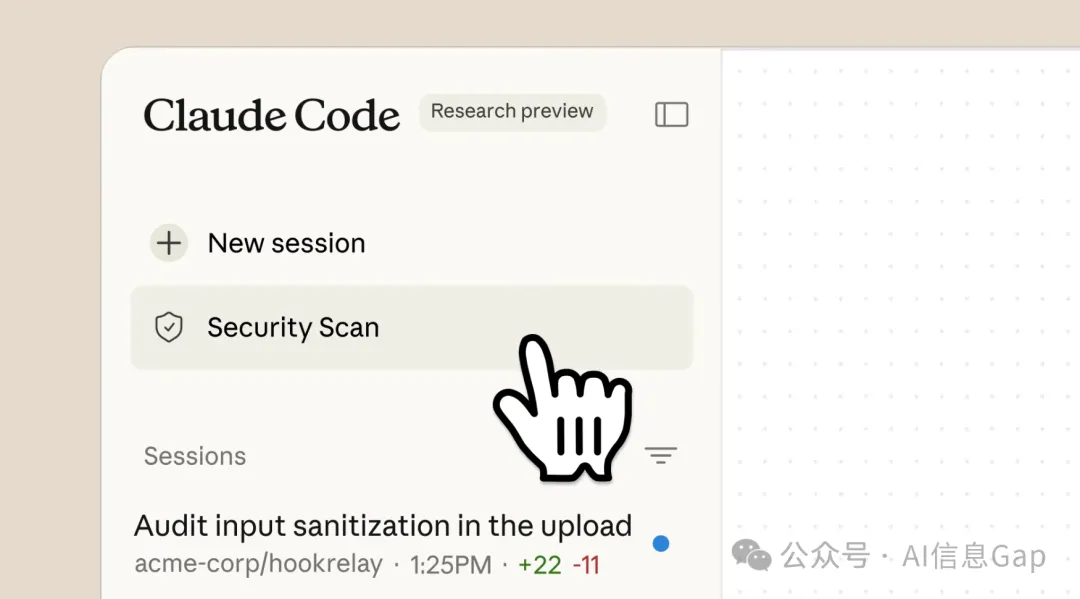Click the AI信息Gap watermark text
The height and width of the screenshot is (599, 1080).
[x=974, y=556]
